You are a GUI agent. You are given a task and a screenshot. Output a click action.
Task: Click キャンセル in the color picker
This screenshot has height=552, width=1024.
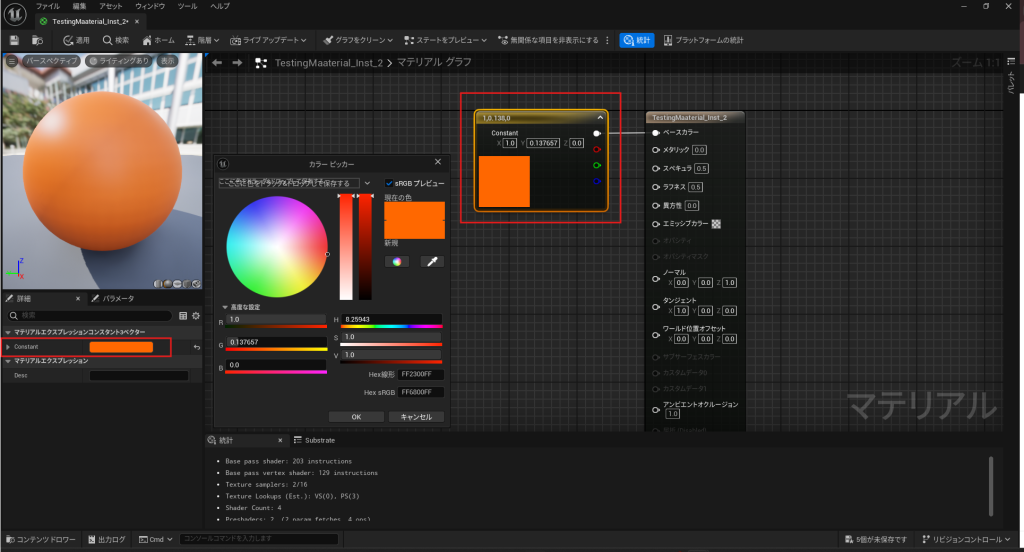coord(415,416)
